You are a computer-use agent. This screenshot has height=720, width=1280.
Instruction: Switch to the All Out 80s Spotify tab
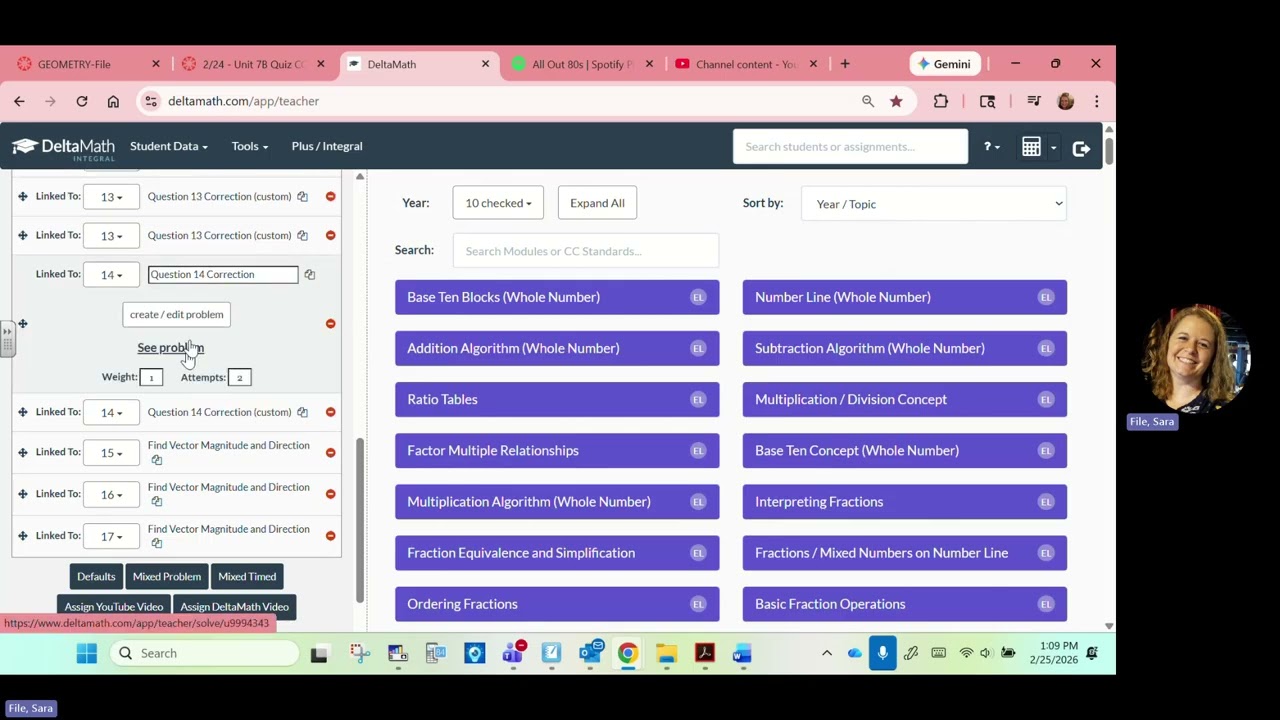(x=583, y=64)
